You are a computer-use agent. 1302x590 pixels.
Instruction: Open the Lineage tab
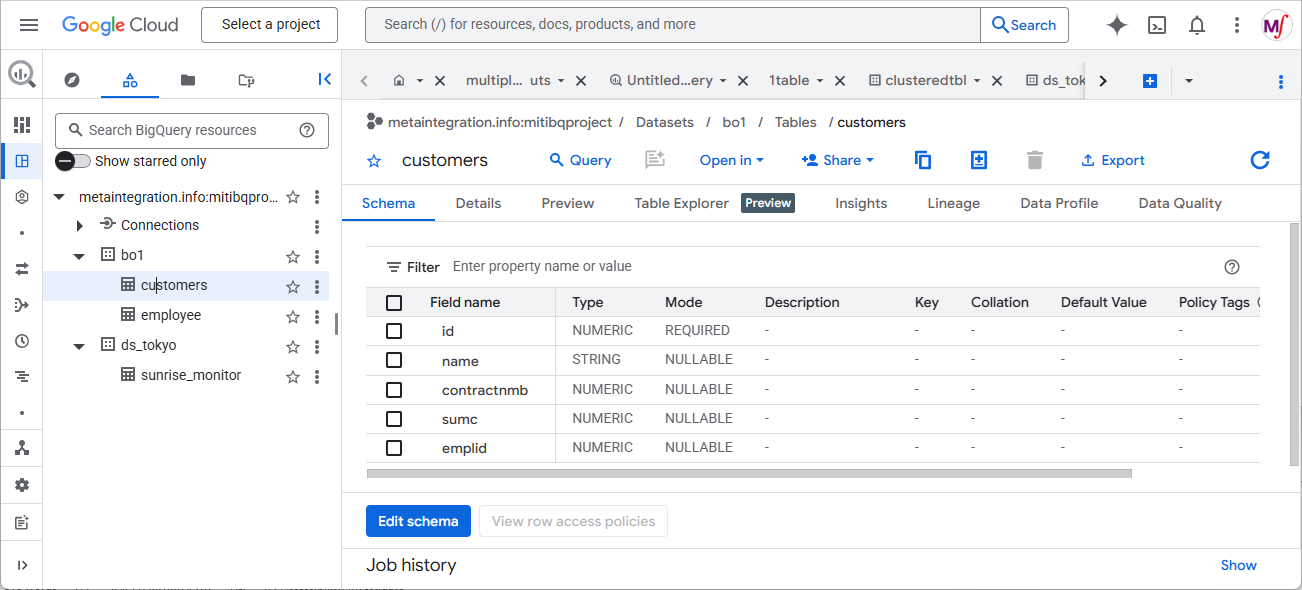953,203
